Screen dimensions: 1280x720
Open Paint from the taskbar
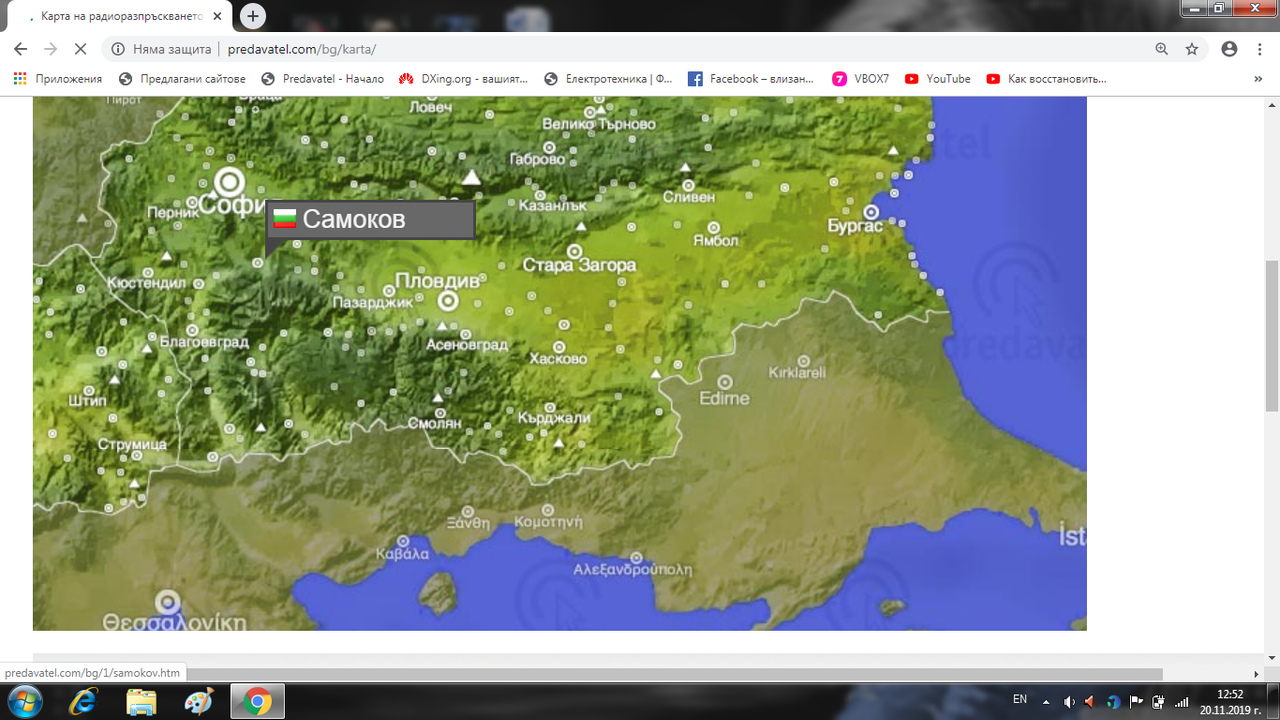(x=199, y=701)
